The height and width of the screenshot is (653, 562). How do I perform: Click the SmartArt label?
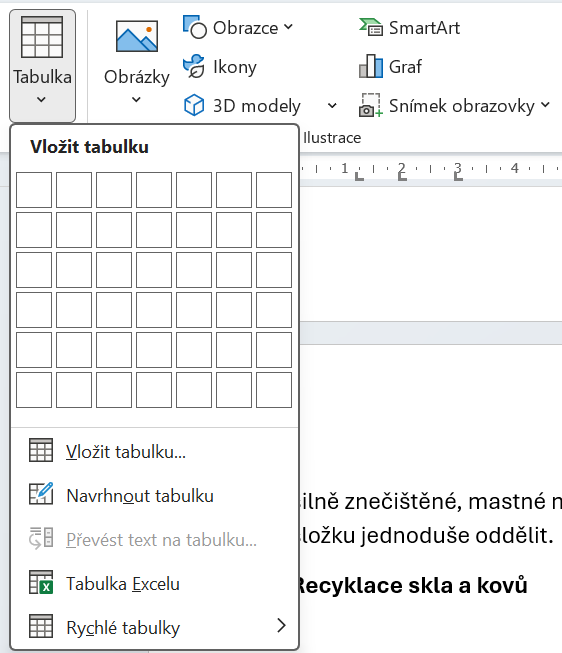[425, 28]
